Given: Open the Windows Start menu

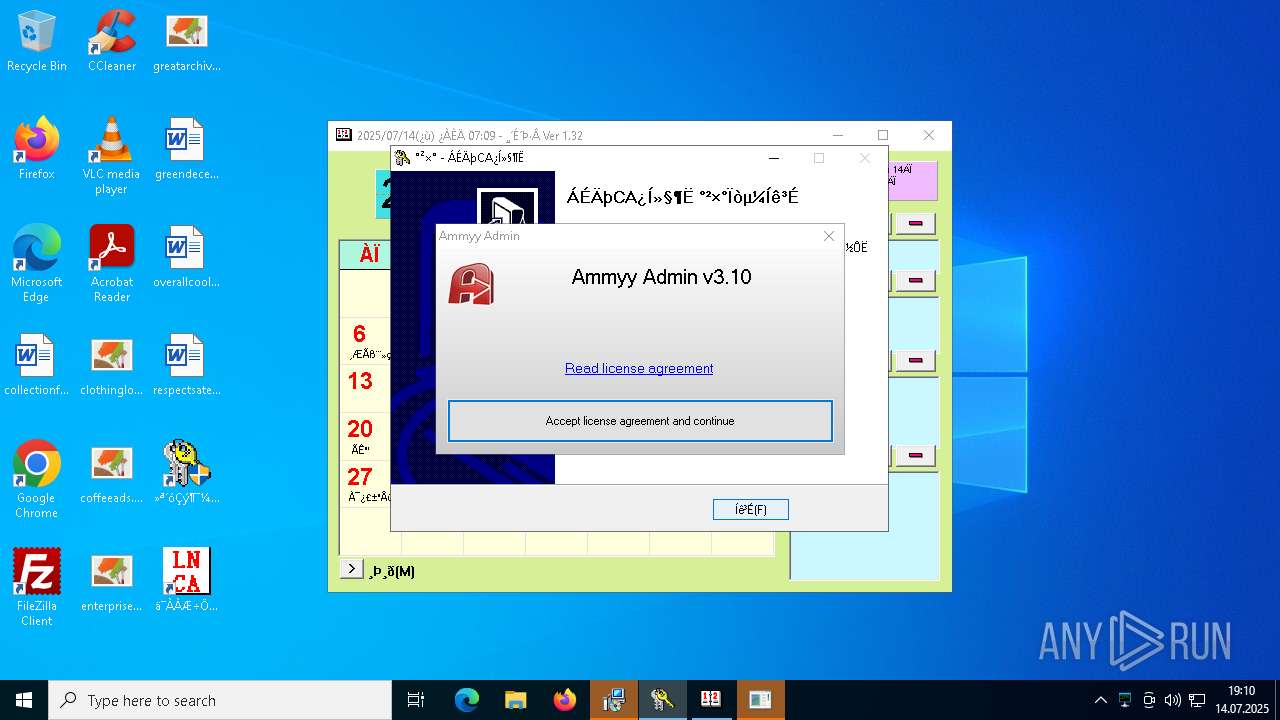Looking at the screenshot, I should point(24,700).
